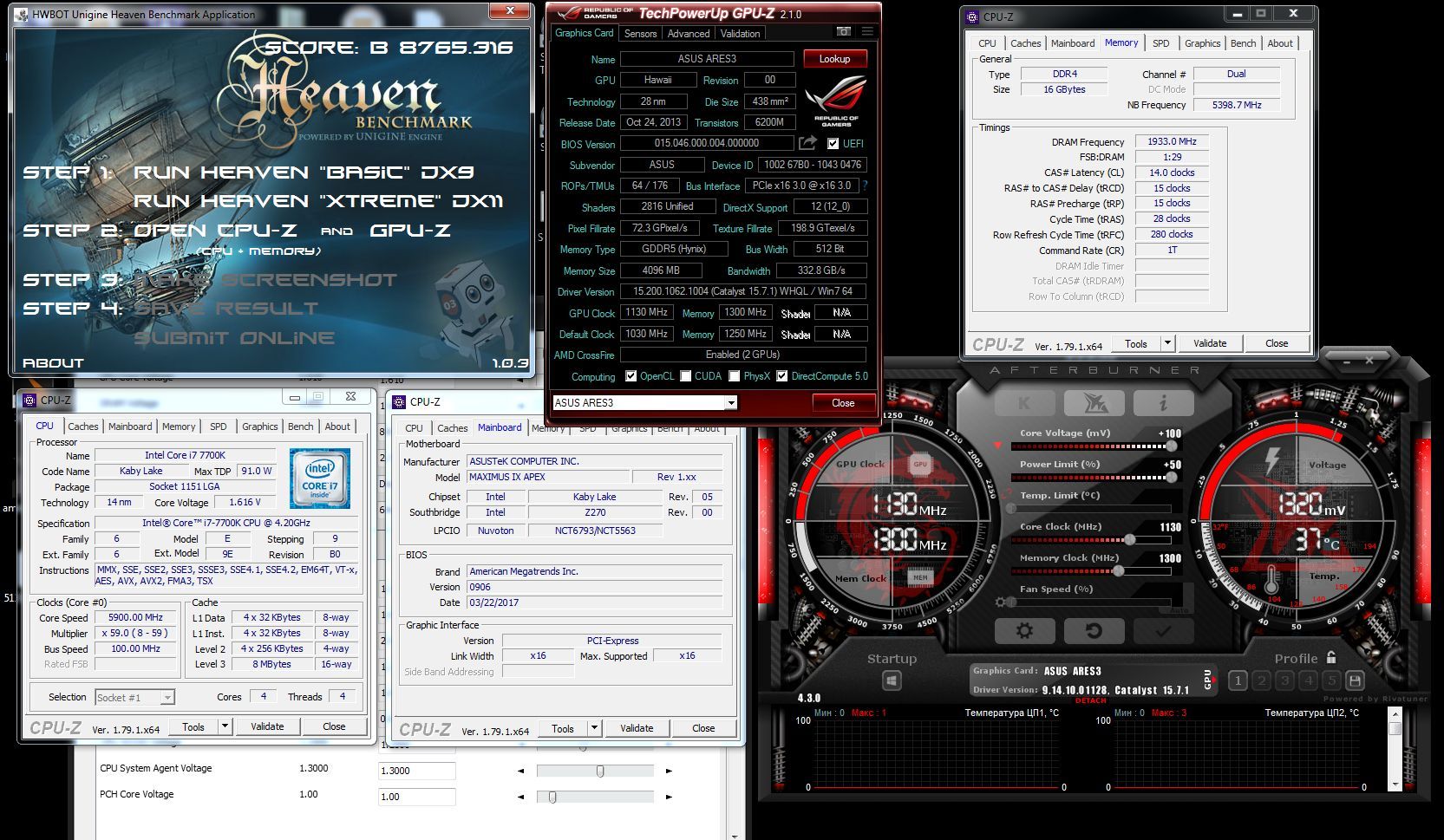Toggle the CUDA checkbox
Viewport: 1444px width, 840px height.
pos(686,376)
